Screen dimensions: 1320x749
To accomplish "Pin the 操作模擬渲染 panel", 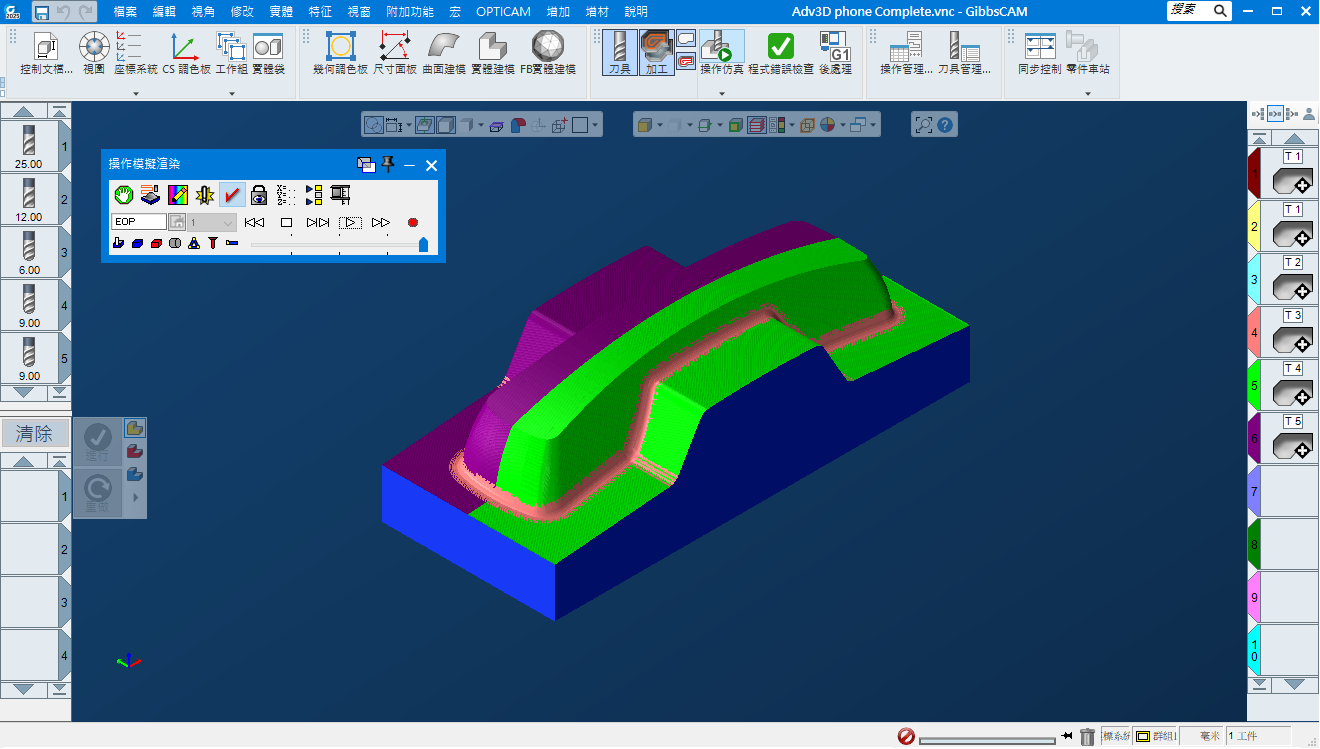I will (x=389, y=165).
